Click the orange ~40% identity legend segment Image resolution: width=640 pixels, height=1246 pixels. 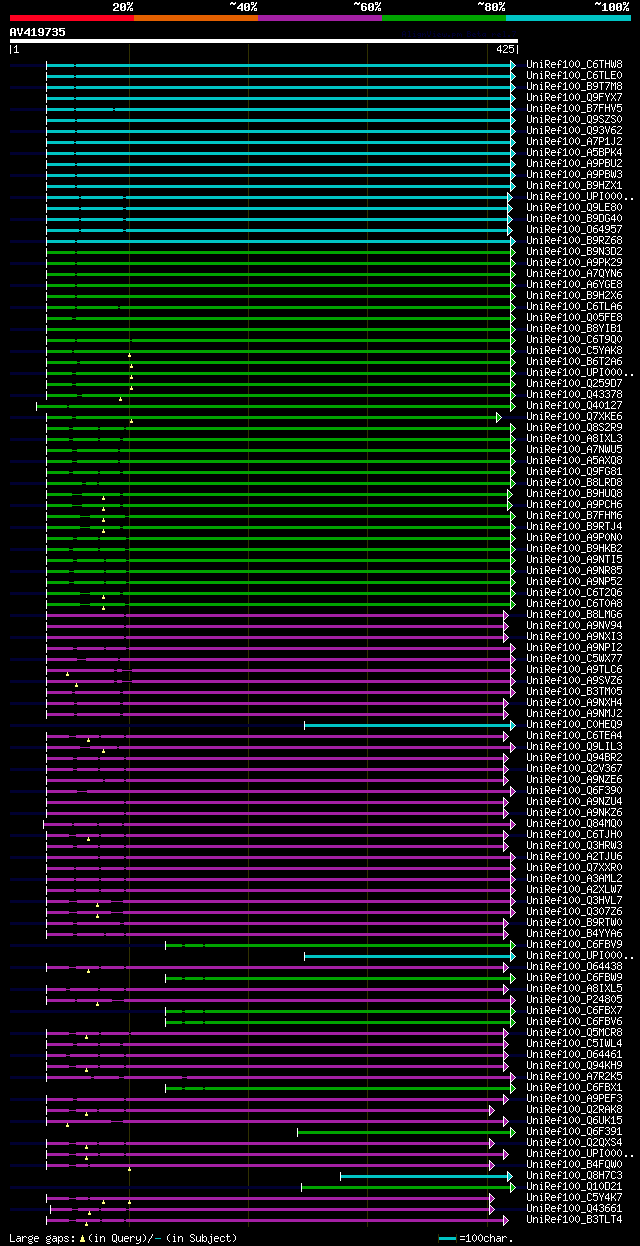coord(196,18)
